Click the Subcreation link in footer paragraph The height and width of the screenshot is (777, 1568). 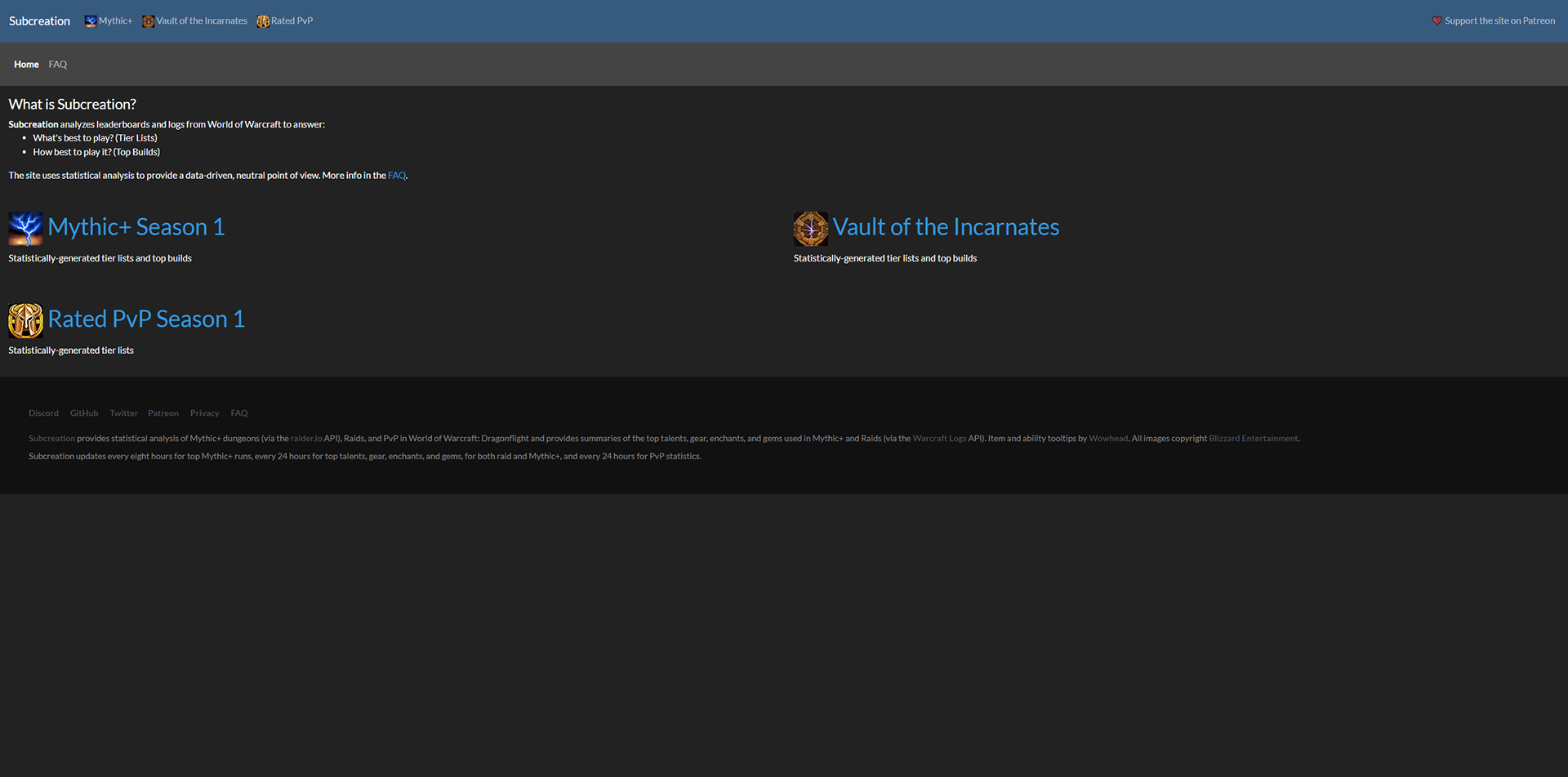coord(51,439)
